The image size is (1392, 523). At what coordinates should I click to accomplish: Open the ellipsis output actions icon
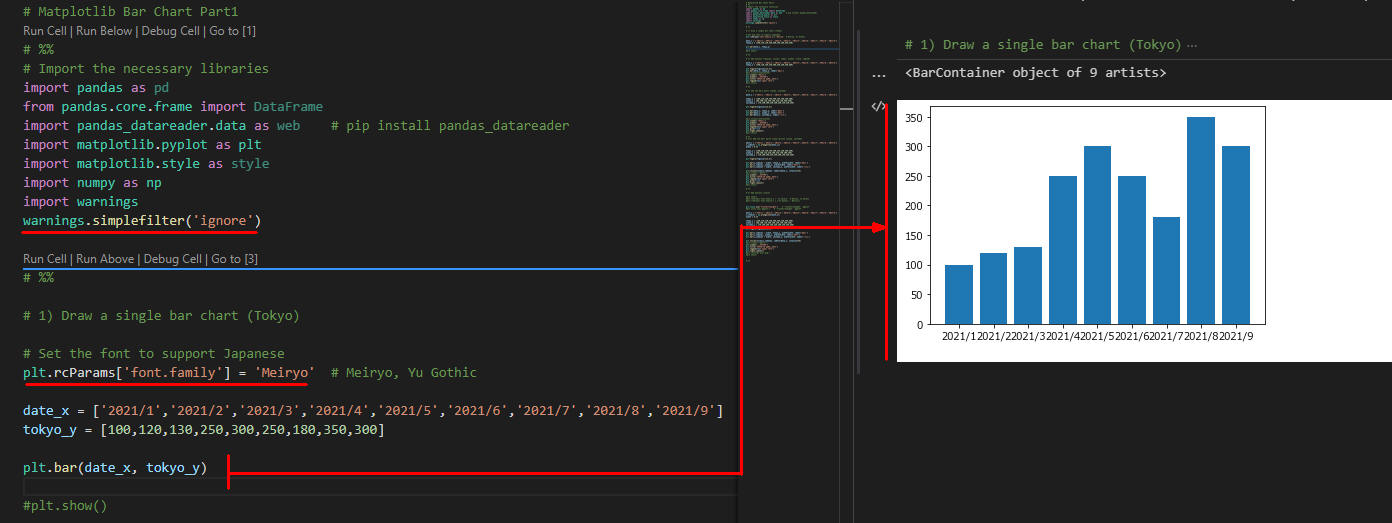pos(878,74)
